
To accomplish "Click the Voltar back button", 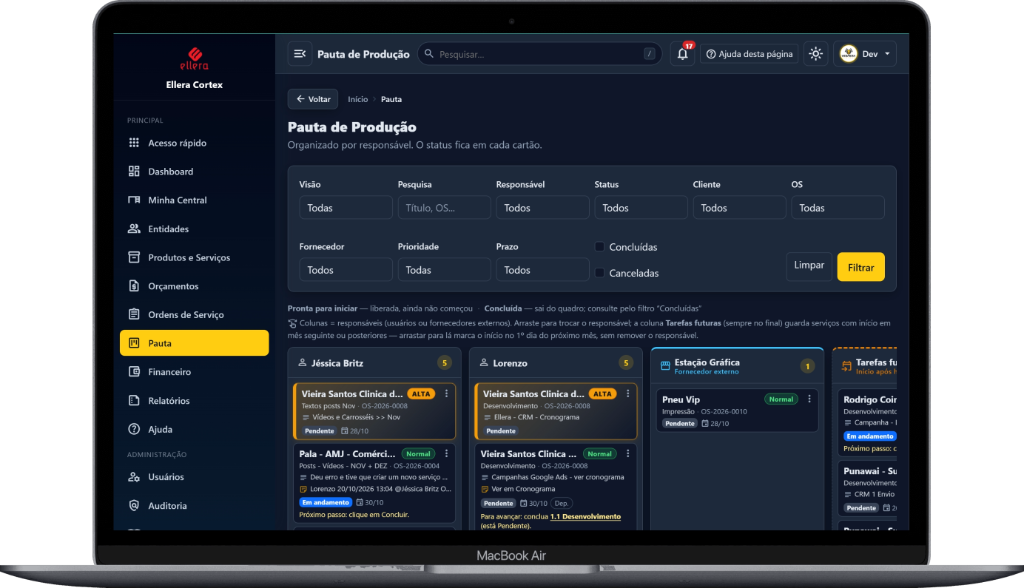I will tap(313, 99).
